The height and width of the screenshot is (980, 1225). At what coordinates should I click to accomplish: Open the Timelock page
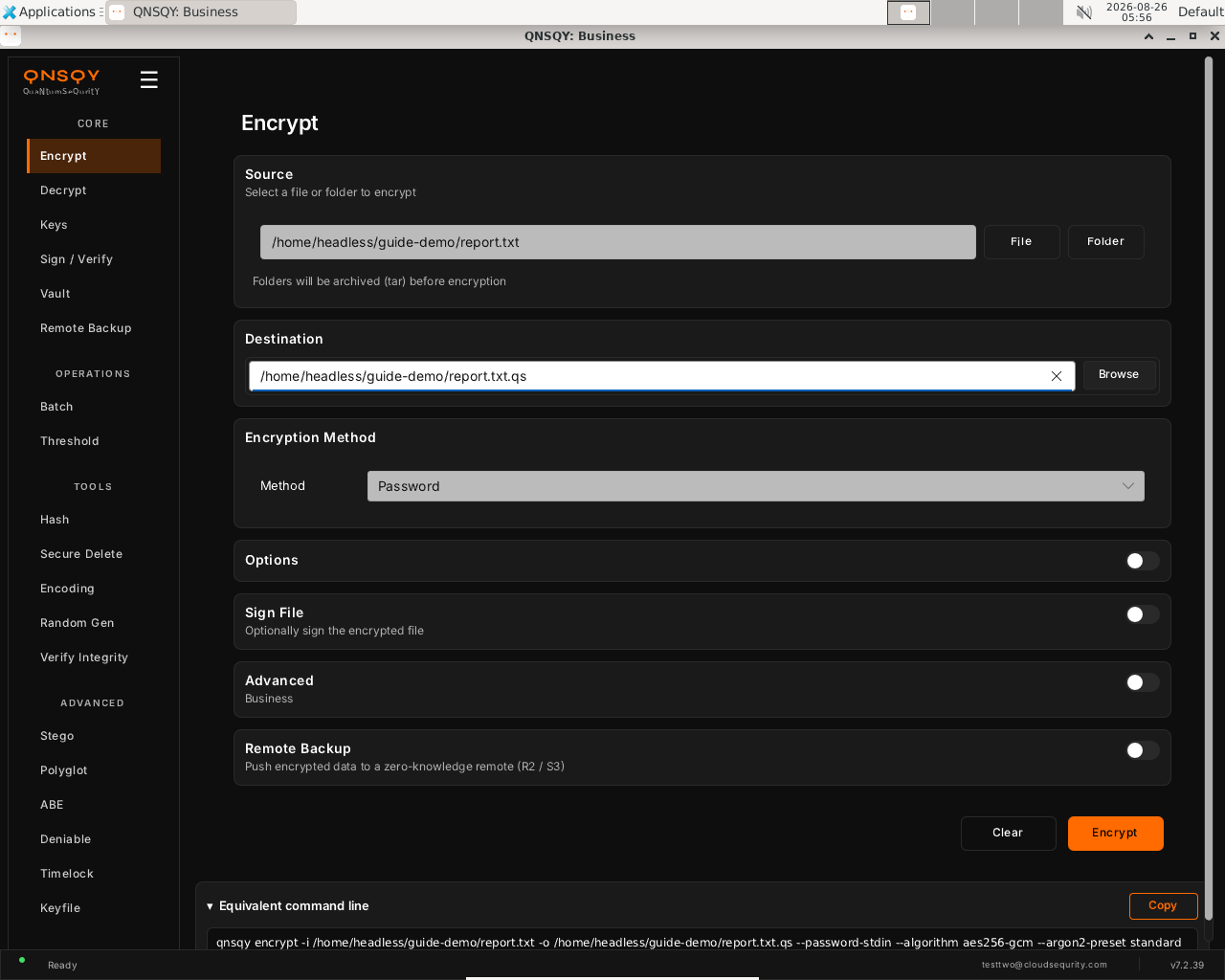coord(94,874)
